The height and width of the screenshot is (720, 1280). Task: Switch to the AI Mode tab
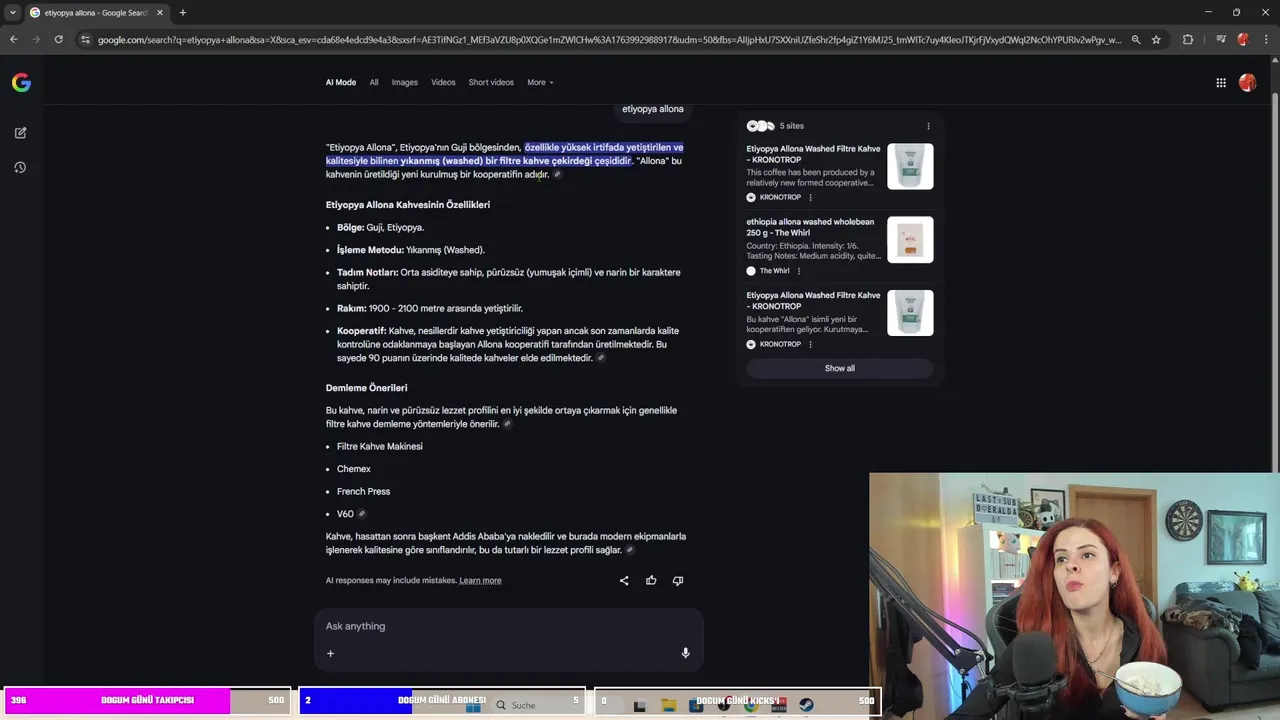(341, 82)
